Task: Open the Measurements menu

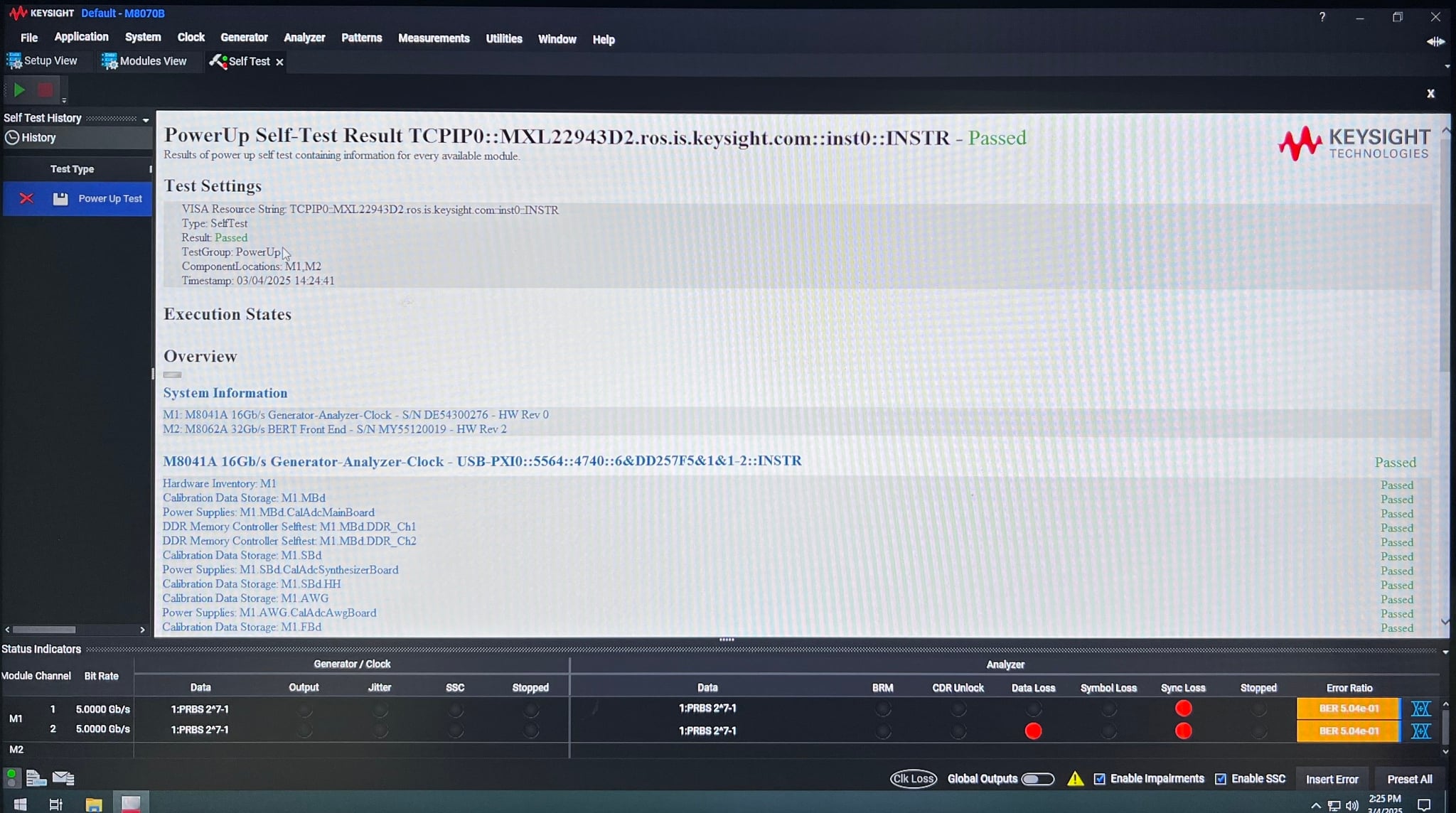Action: tap(434, 38)
